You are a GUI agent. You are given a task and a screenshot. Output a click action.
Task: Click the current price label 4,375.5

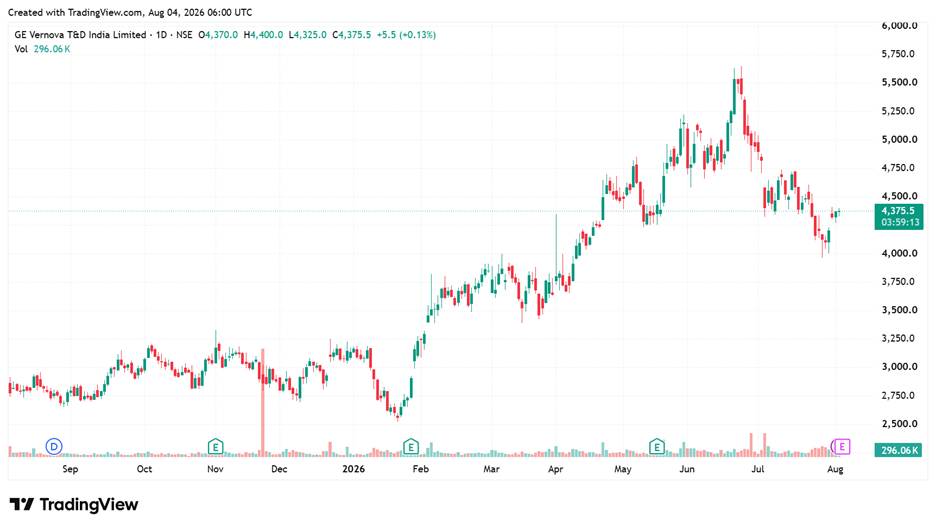coord(898,211)
